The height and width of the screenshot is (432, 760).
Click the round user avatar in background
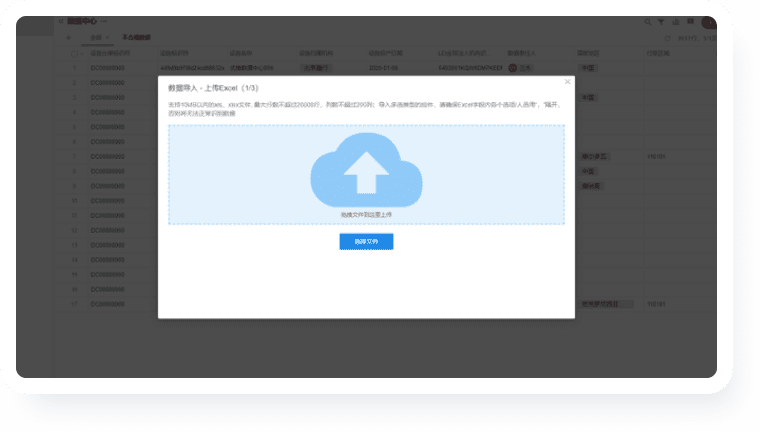coord(708,22)
